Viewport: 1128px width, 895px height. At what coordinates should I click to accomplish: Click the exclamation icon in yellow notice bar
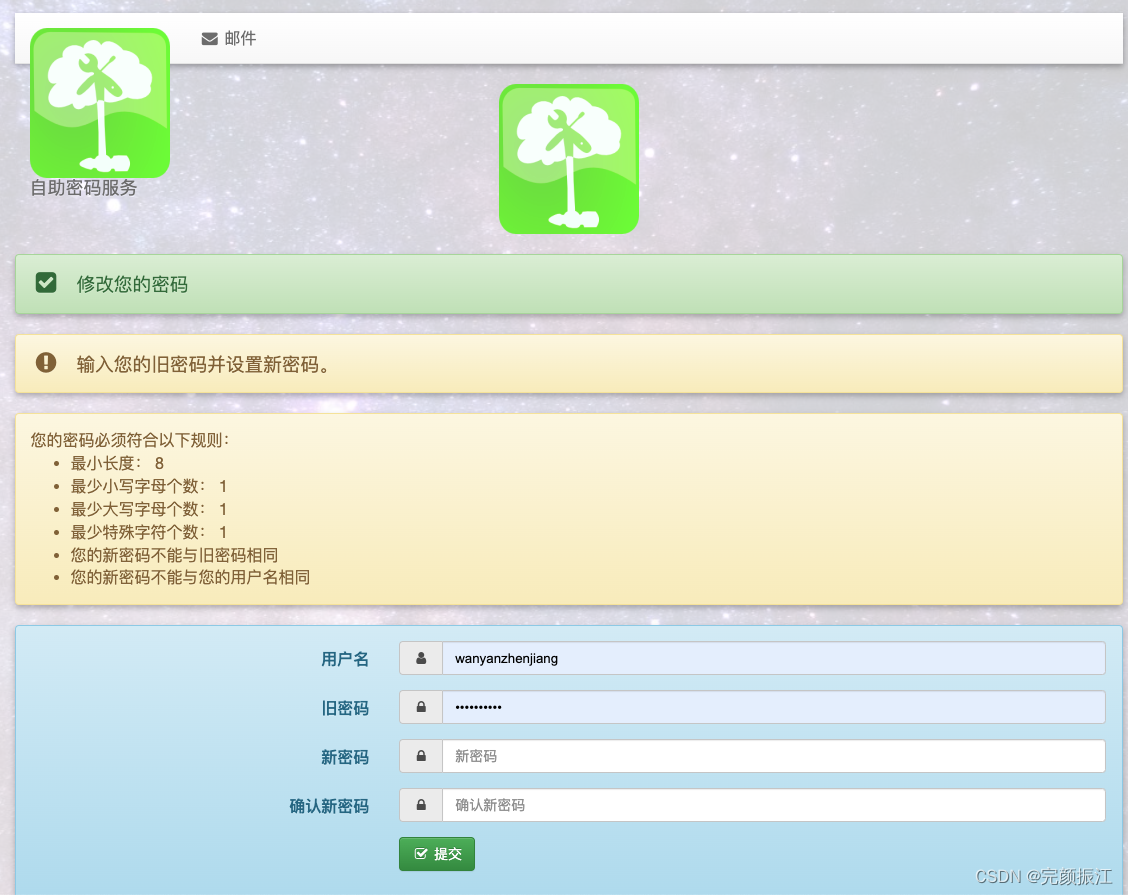coord(46,363)
